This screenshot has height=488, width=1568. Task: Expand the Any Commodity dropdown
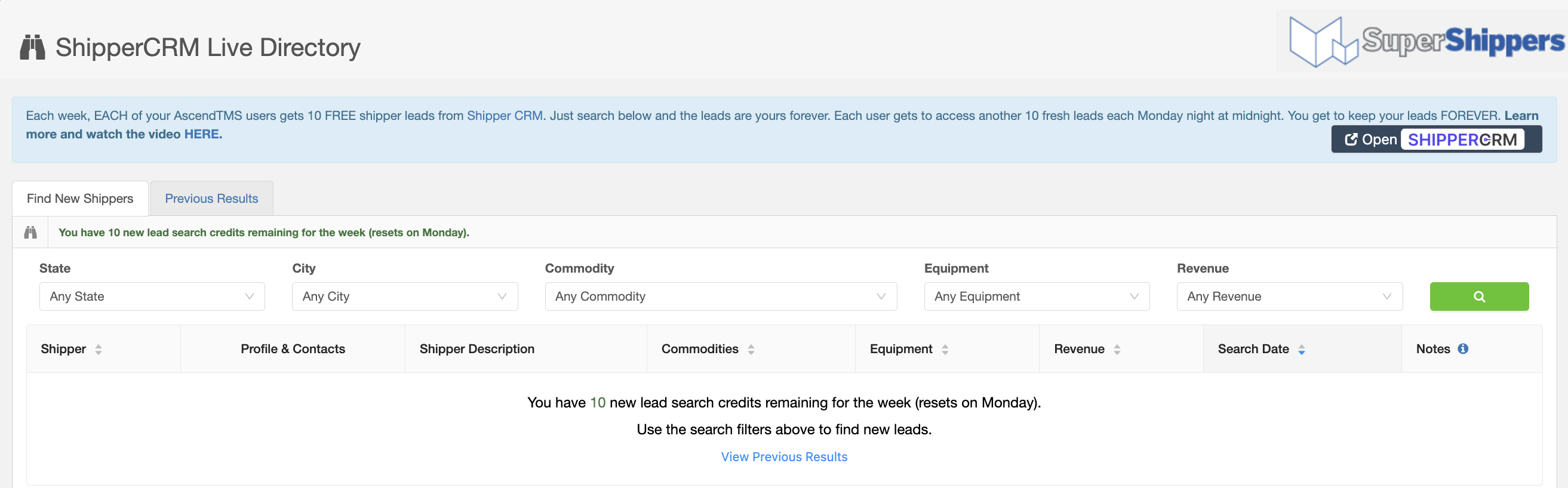[721, 296]
